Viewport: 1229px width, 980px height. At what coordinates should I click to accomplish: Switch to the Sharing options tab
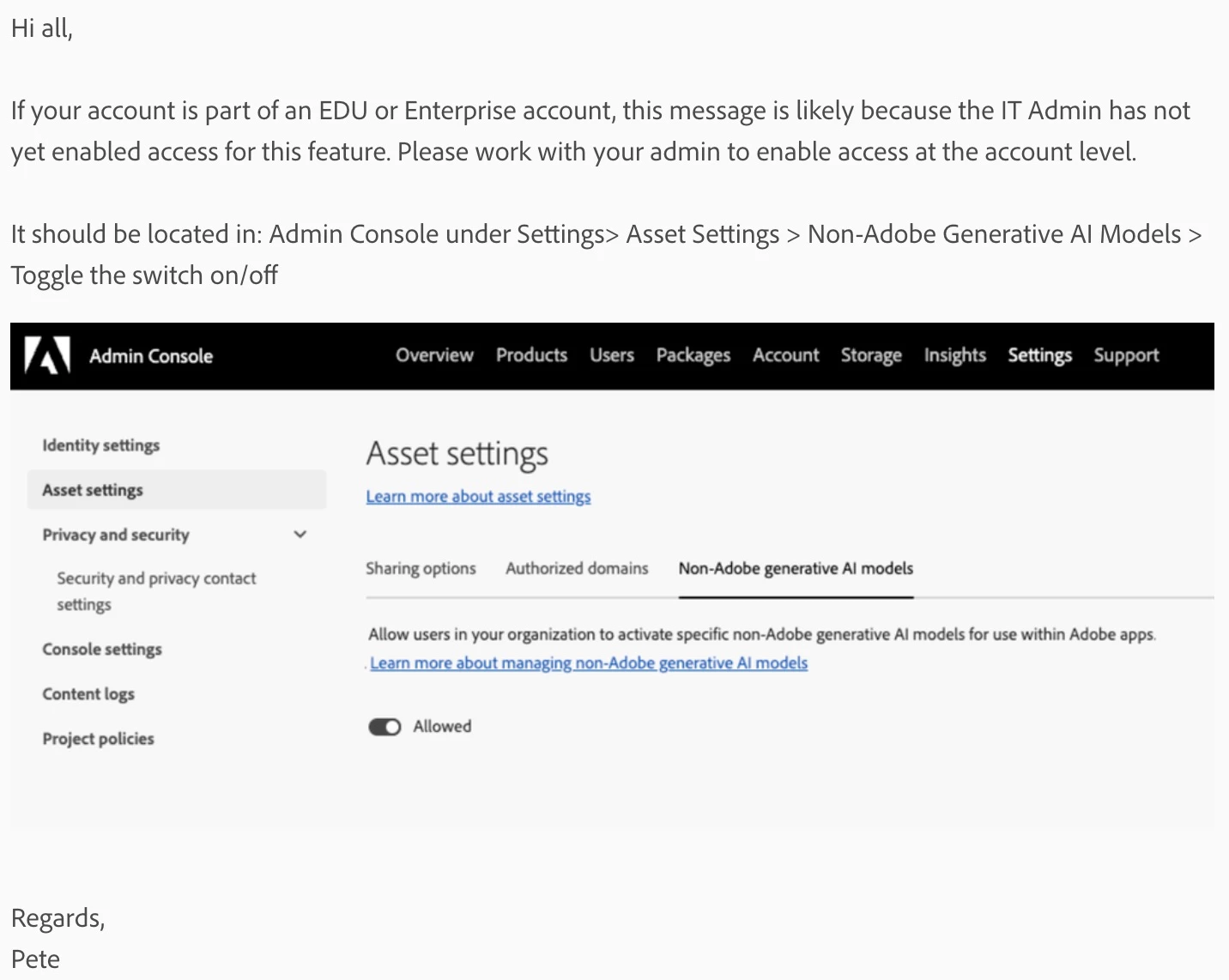coord(421,568)
